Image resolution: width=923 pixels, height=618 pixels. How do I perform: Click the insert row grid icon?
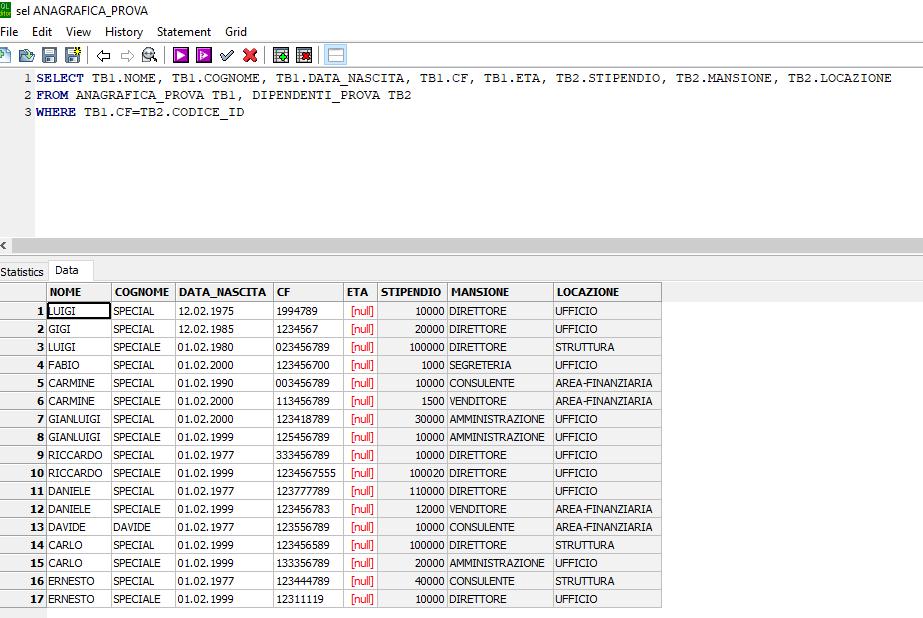[281, 55]
